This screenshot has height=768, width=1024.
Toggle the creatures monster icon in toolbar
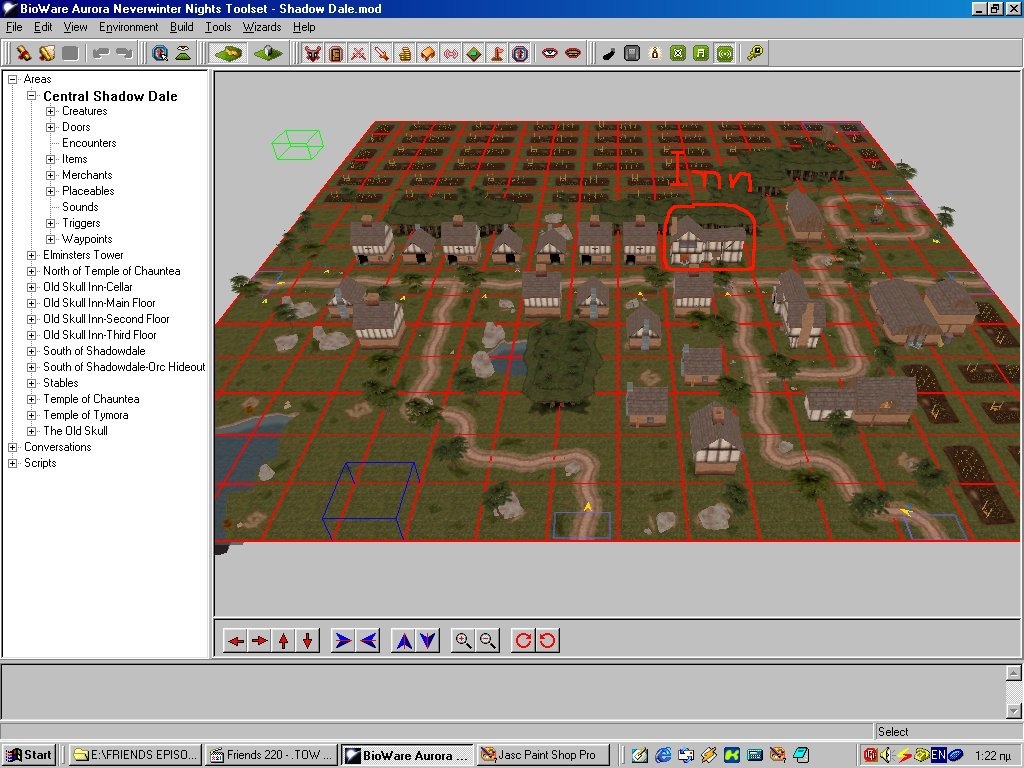click(313, 53)
